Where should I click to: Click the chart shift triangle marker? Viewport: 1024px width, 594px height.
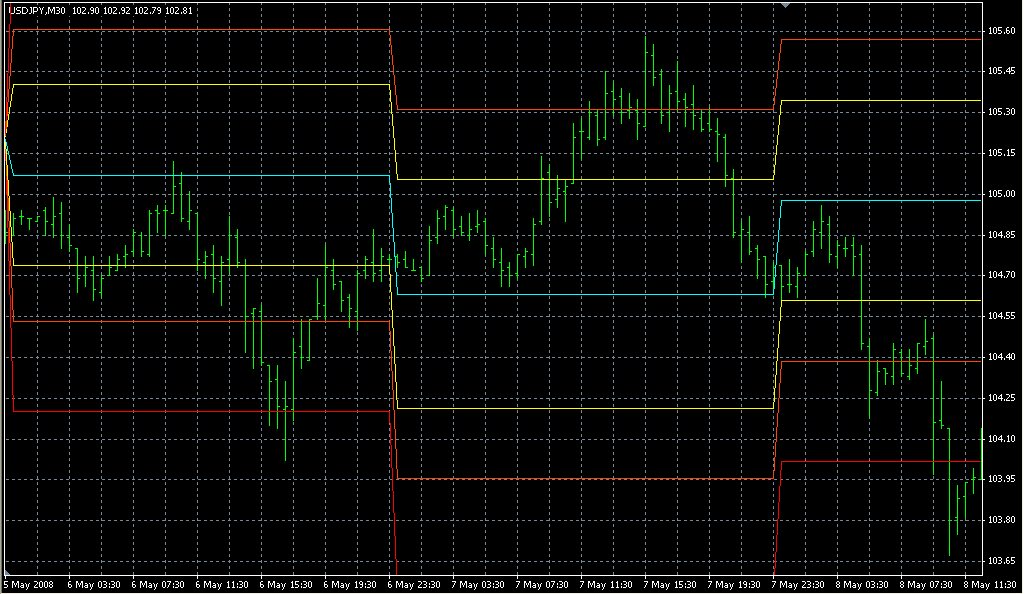click(786, 5)
